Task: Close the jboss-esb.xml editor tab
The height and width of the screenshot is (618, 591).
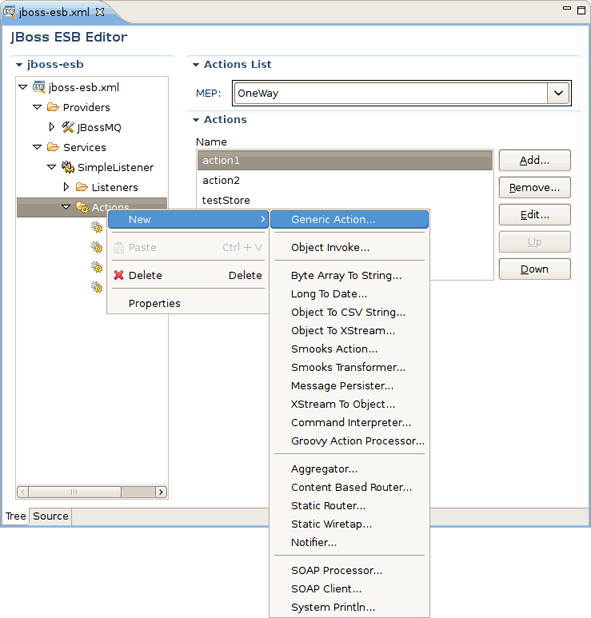Action: [x=100, y=12]
